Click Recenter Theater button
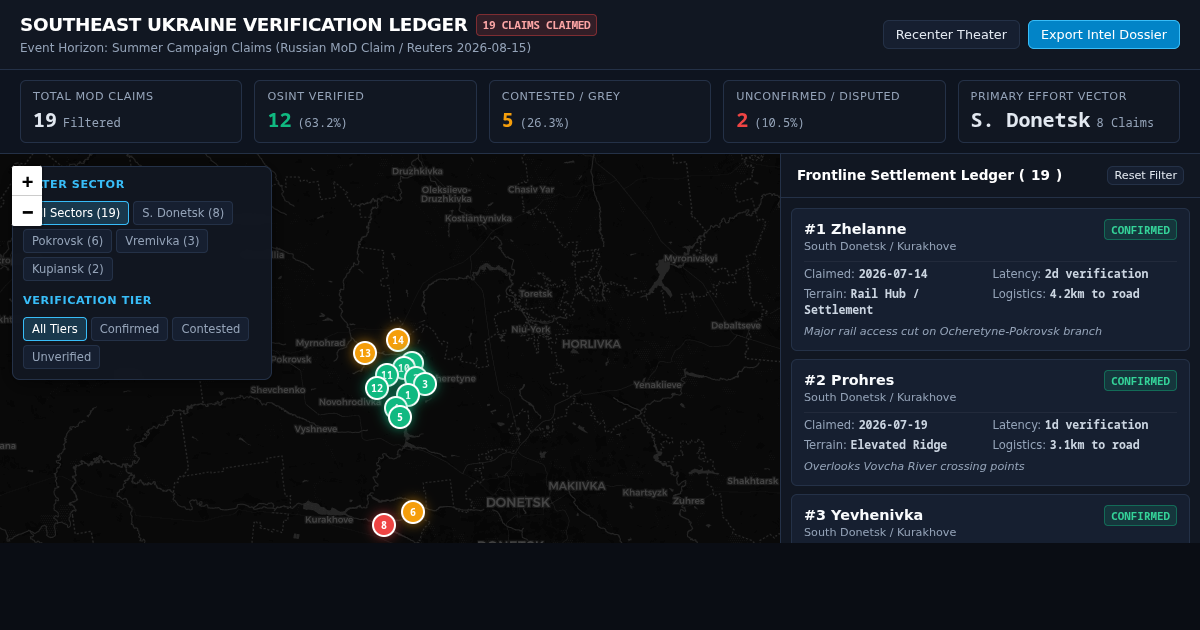The image size is (1200, 630). pos(951,34)
